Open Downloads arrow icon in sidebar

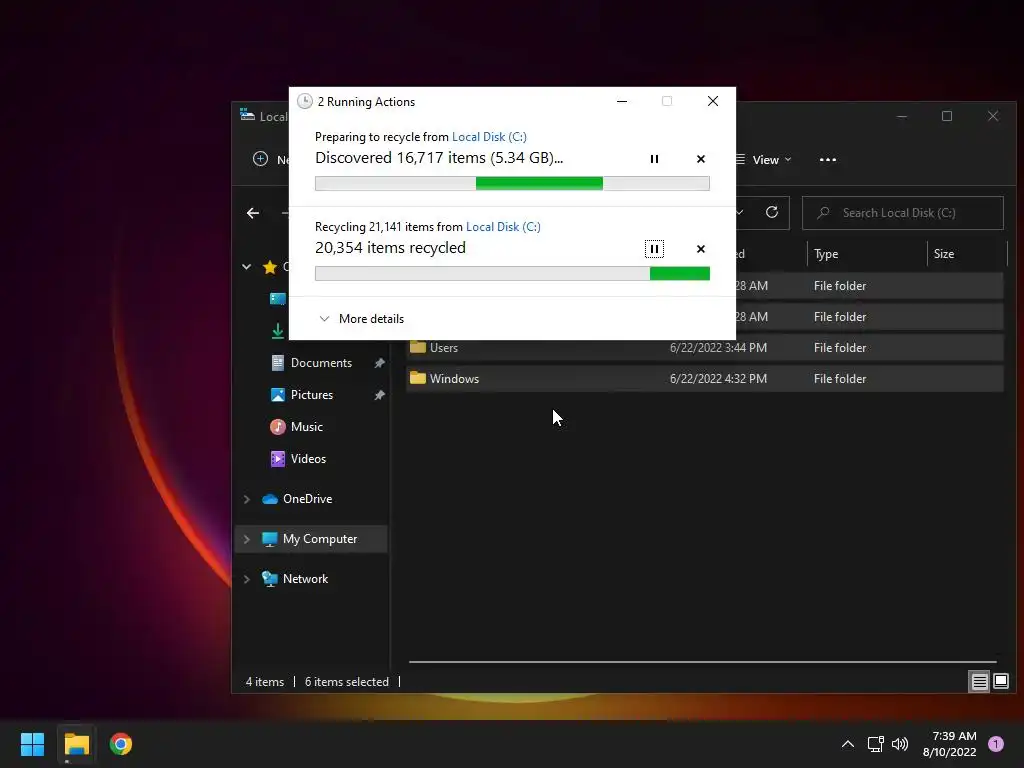[x=278, y=331]
